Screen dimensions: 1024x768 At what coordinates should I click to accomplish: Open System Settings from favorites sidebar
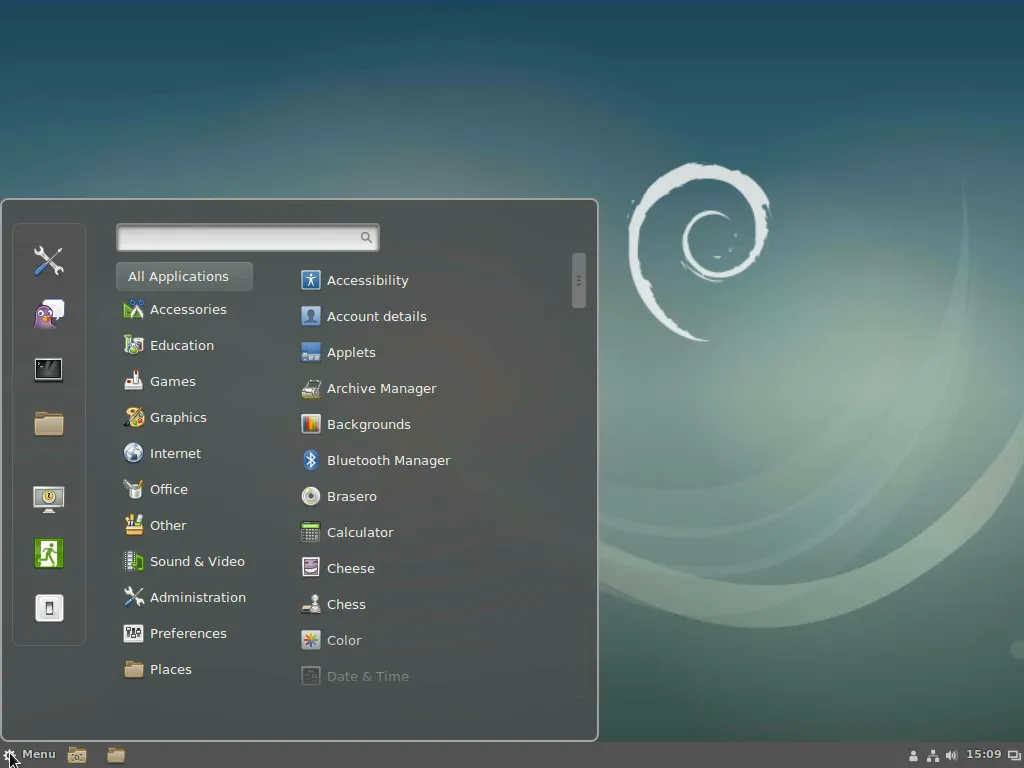coord(49,261)
